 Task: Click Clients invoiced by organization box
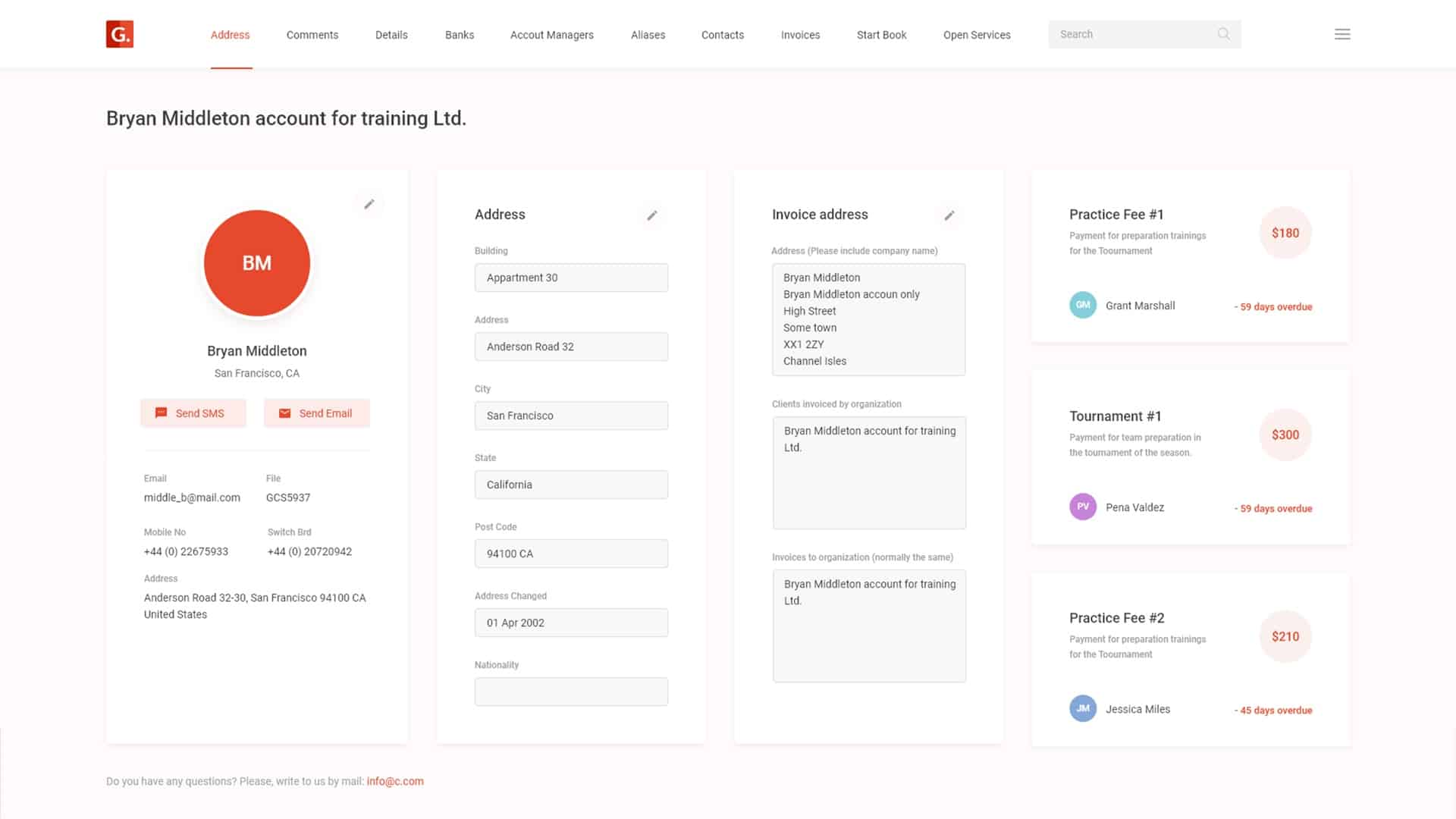[x=869, y=472]
